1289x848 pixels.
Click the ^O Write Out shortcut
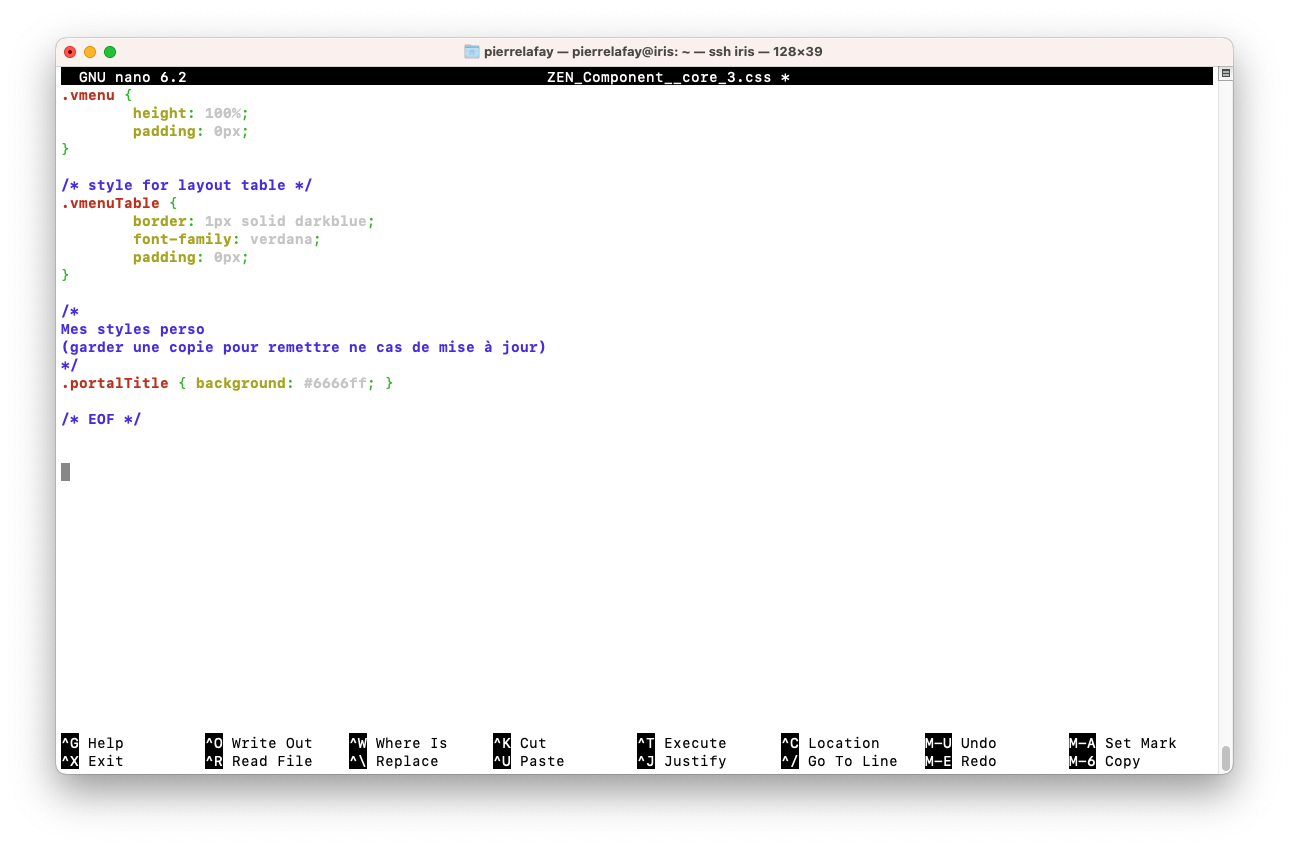[x=258, y=743]
